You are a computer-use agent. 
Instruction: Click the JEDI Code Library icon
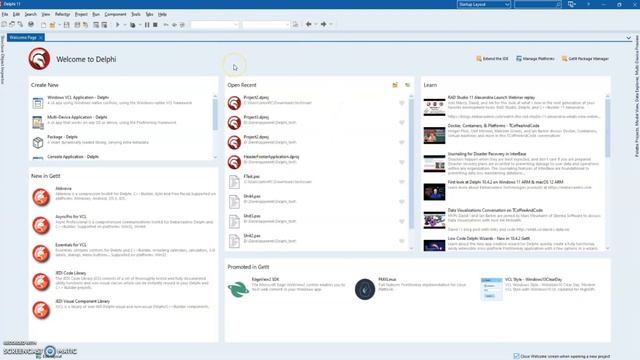[x=41, y=282]
